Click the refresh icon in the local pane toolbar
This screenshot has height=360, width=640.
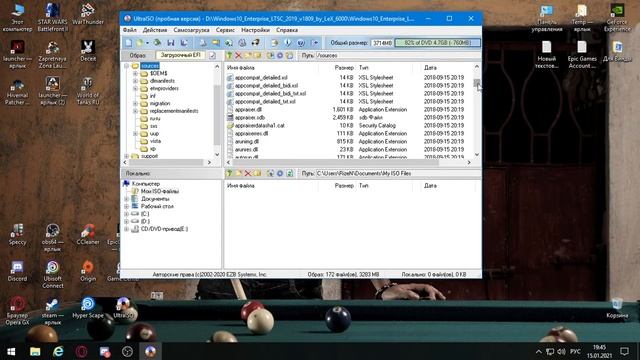click(290, 173)
